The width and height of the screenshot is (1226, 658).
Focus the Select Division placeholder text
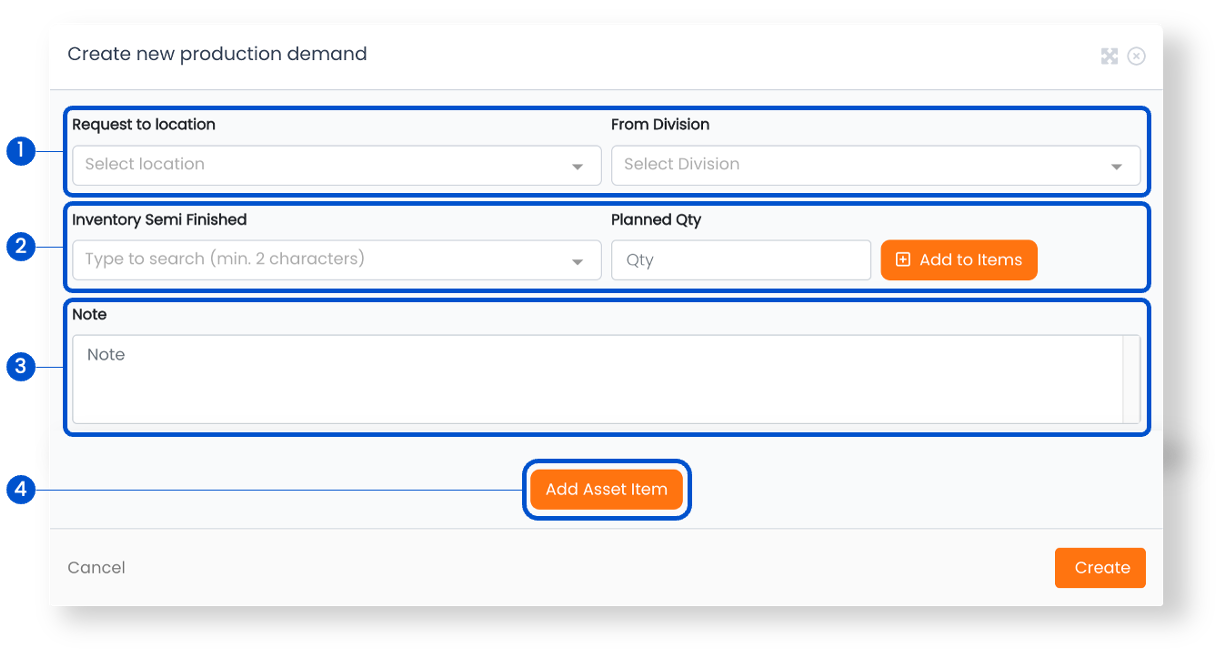pos(682,165)
